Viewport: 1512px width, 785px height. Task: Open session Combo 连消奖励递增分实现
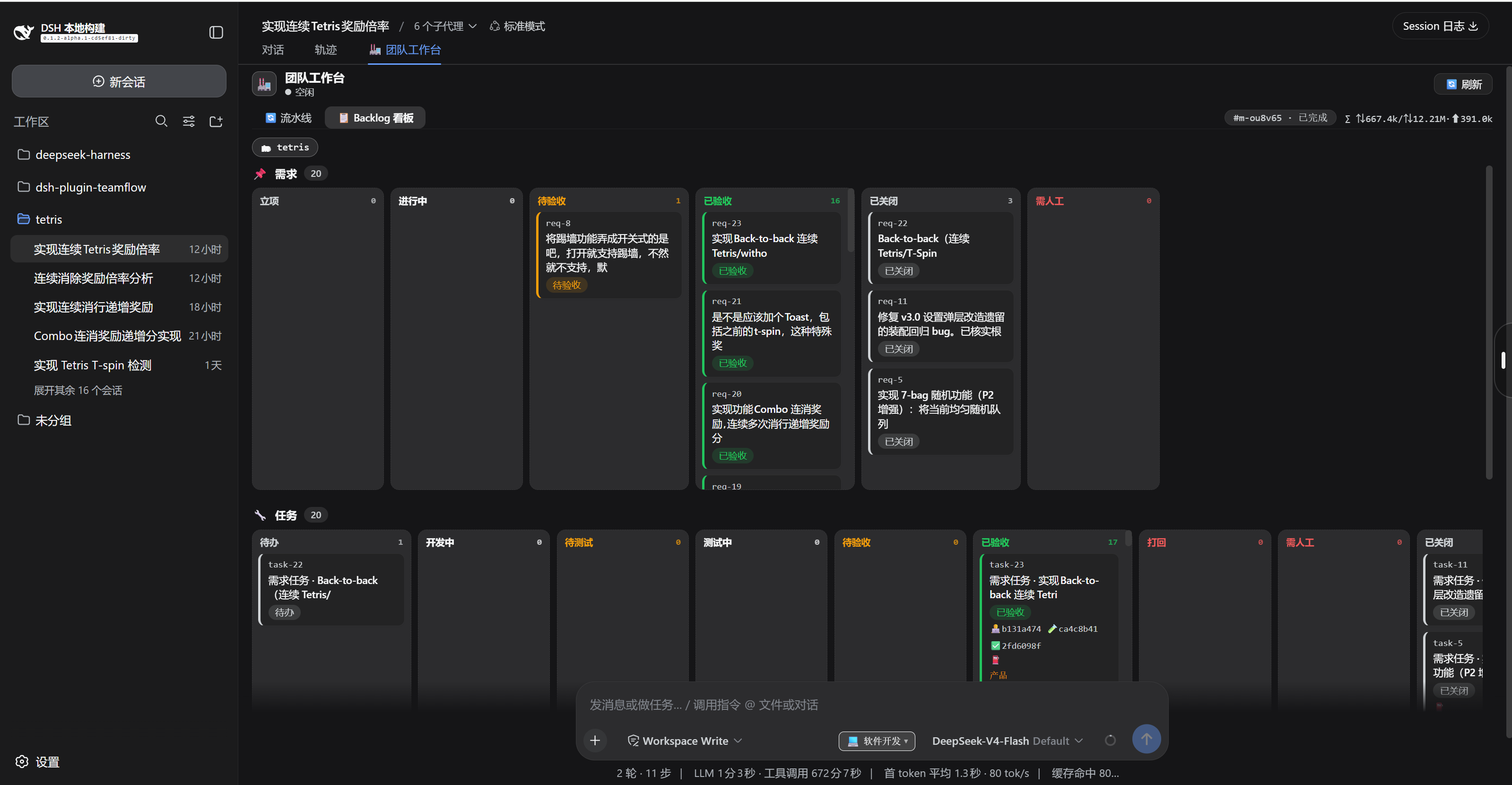point(119,336)
